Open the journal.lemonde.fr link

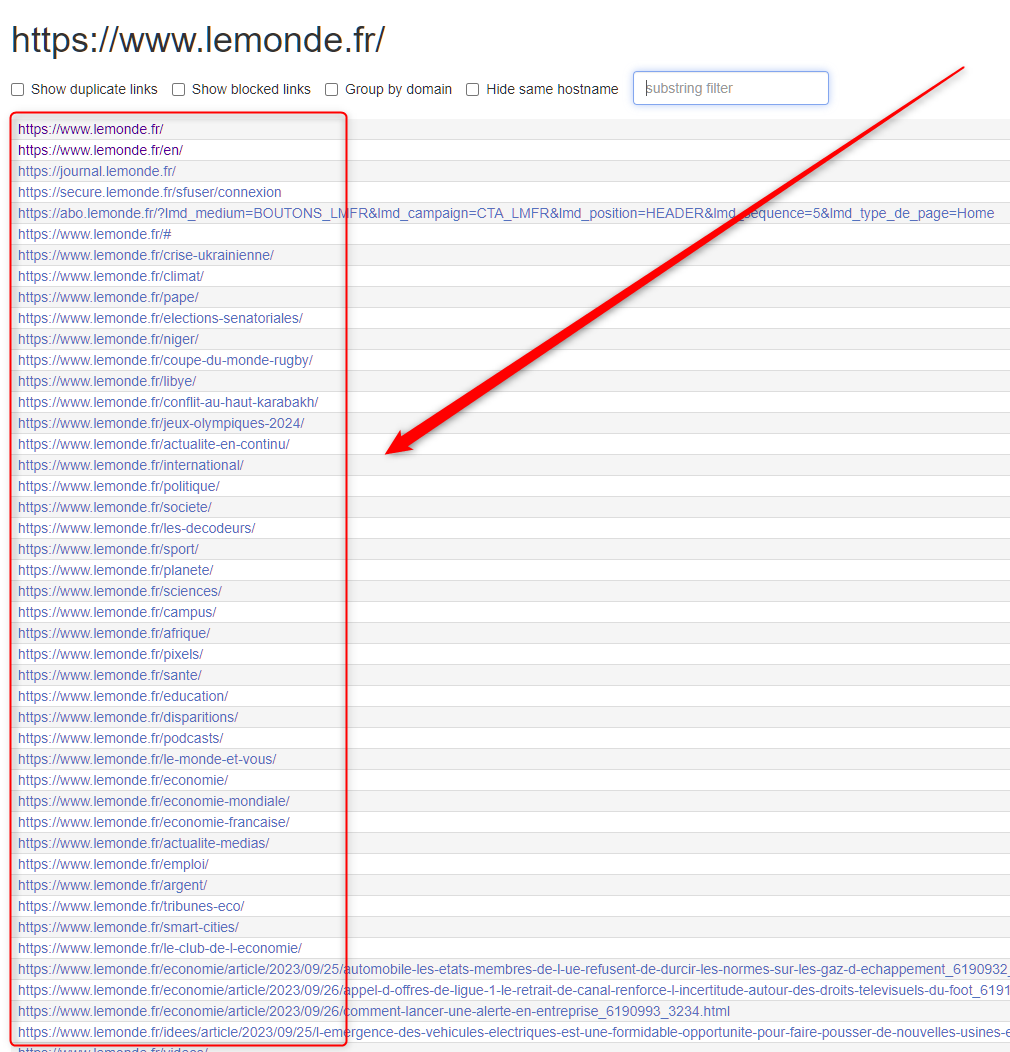coord(96,171)
